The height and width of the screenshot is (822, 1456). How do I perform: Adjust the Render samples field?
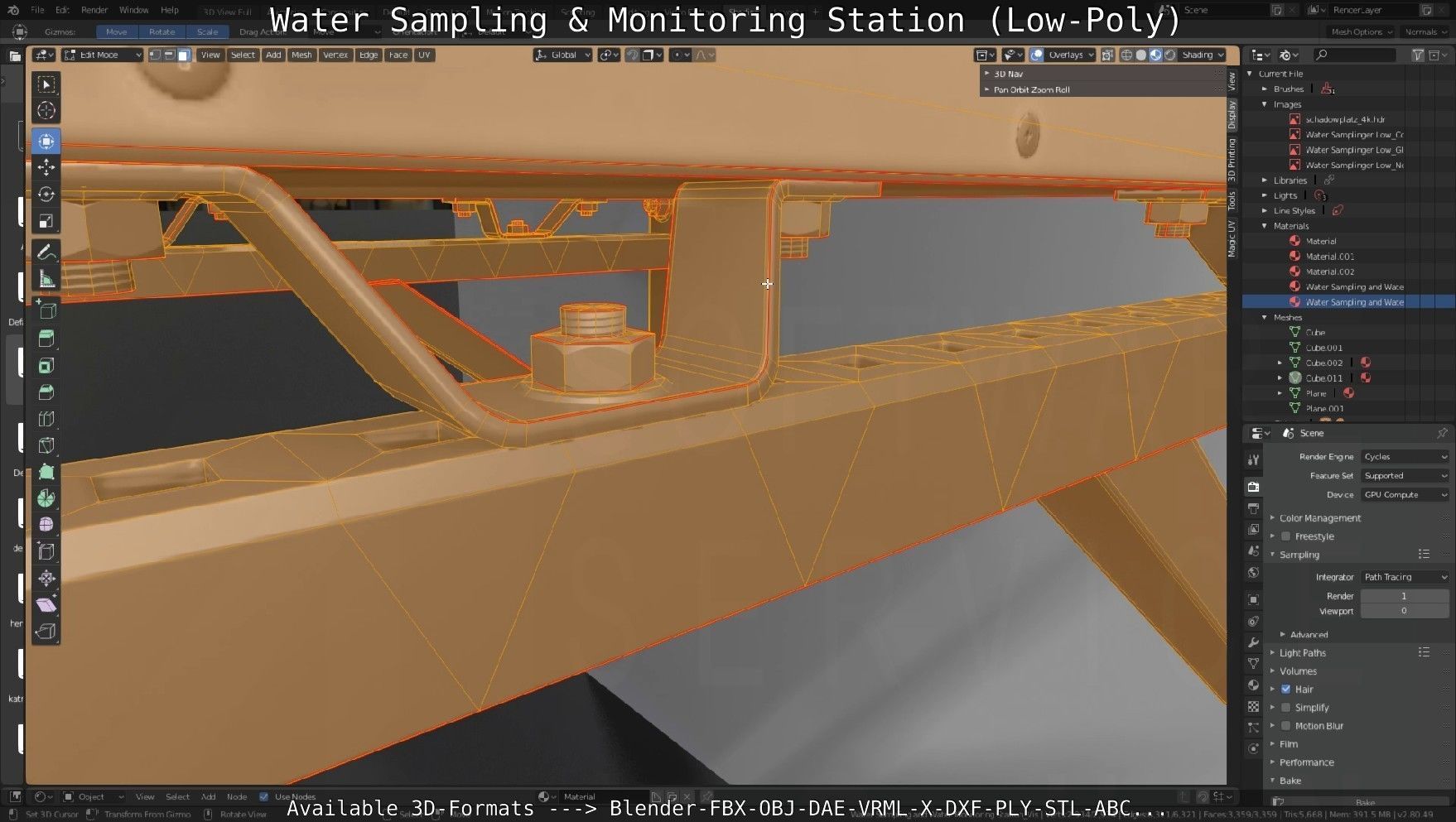(x=1405, y=596)
